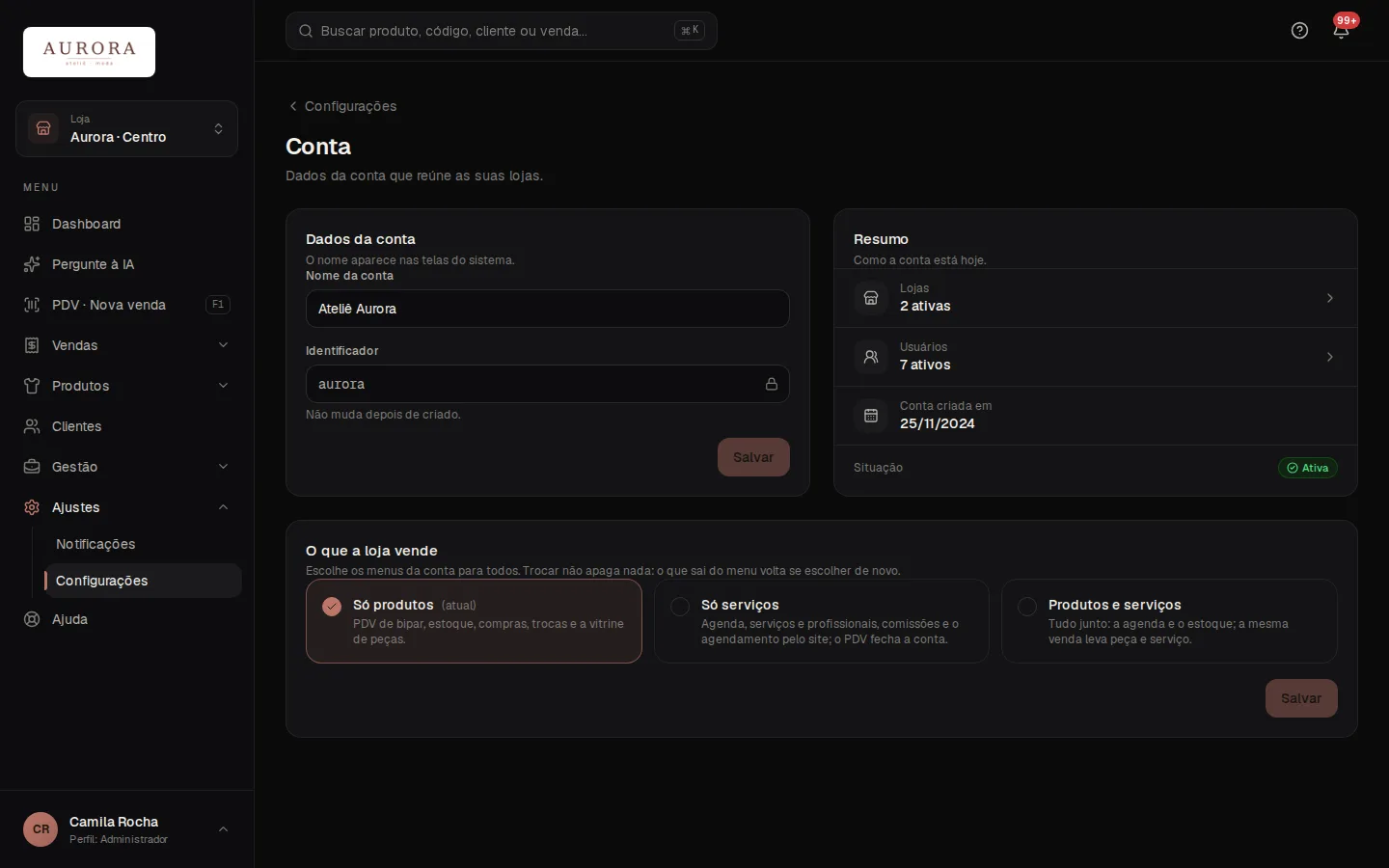Open the Notificações submenu item
This screenshot has height=868, width=1389.
click(x=143, y=544)
